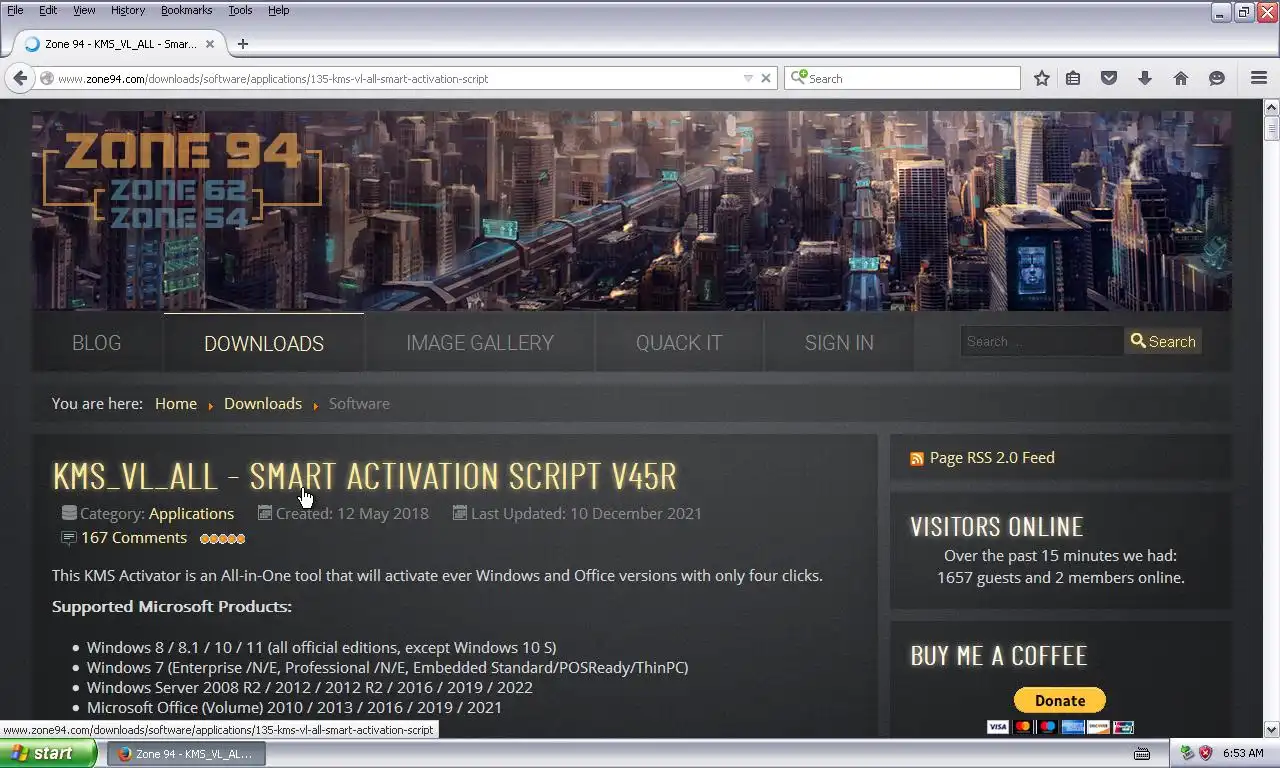Screen dimensions: 1280x768
Task: Click the 'Last Updated: 10 December 2021' text
Action: (586, 513)
